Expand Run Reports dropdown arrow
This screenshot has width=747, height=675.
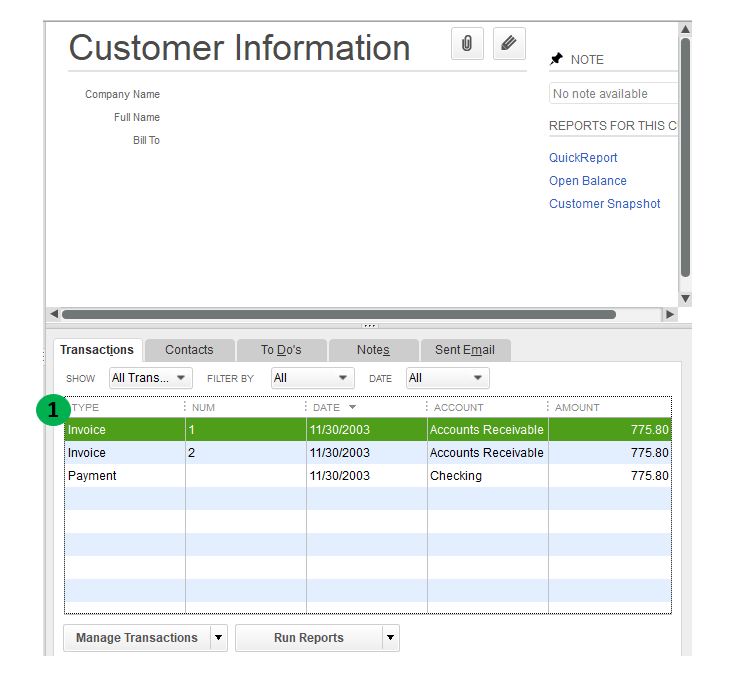[x=391, y=637]
